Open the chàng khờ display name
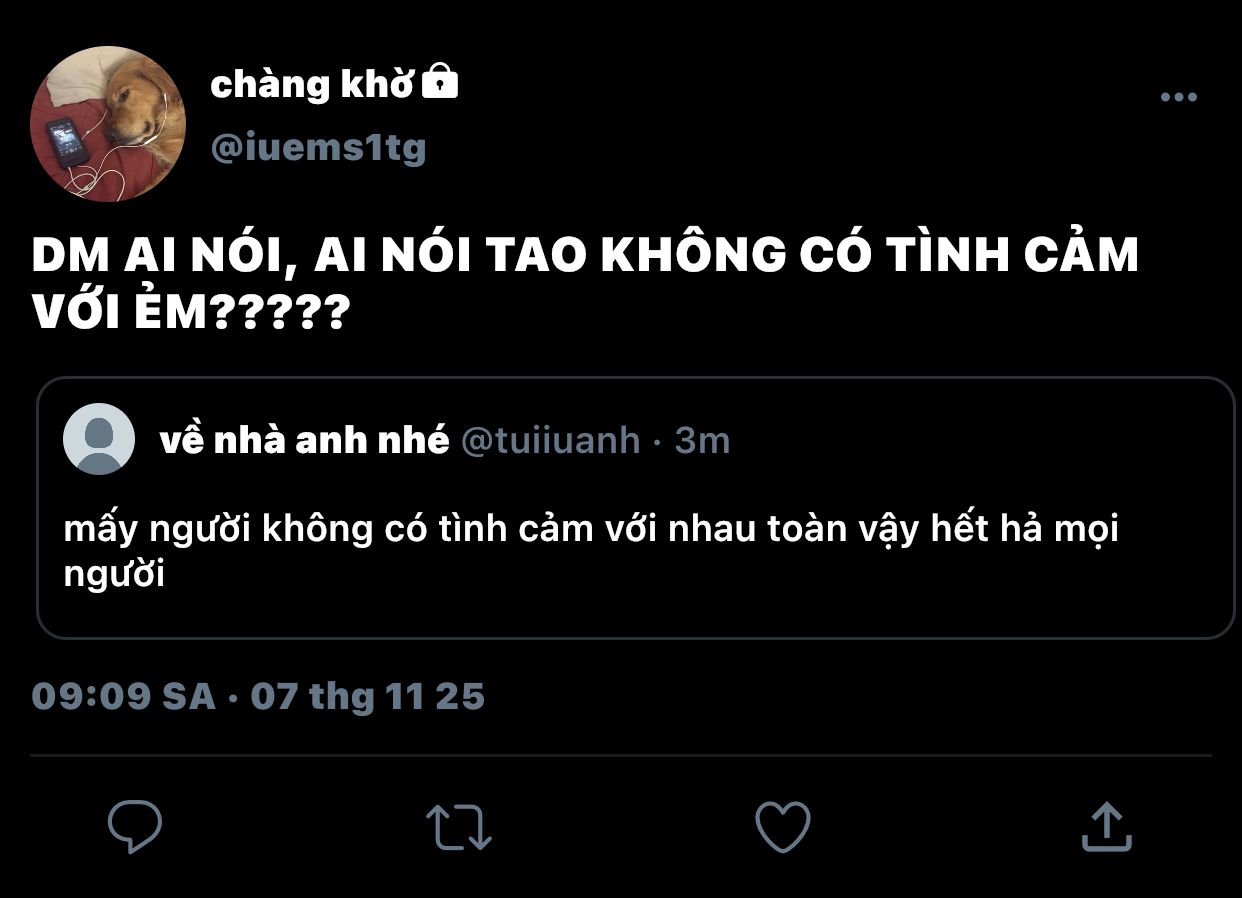1242x898 pixels. 312,85
